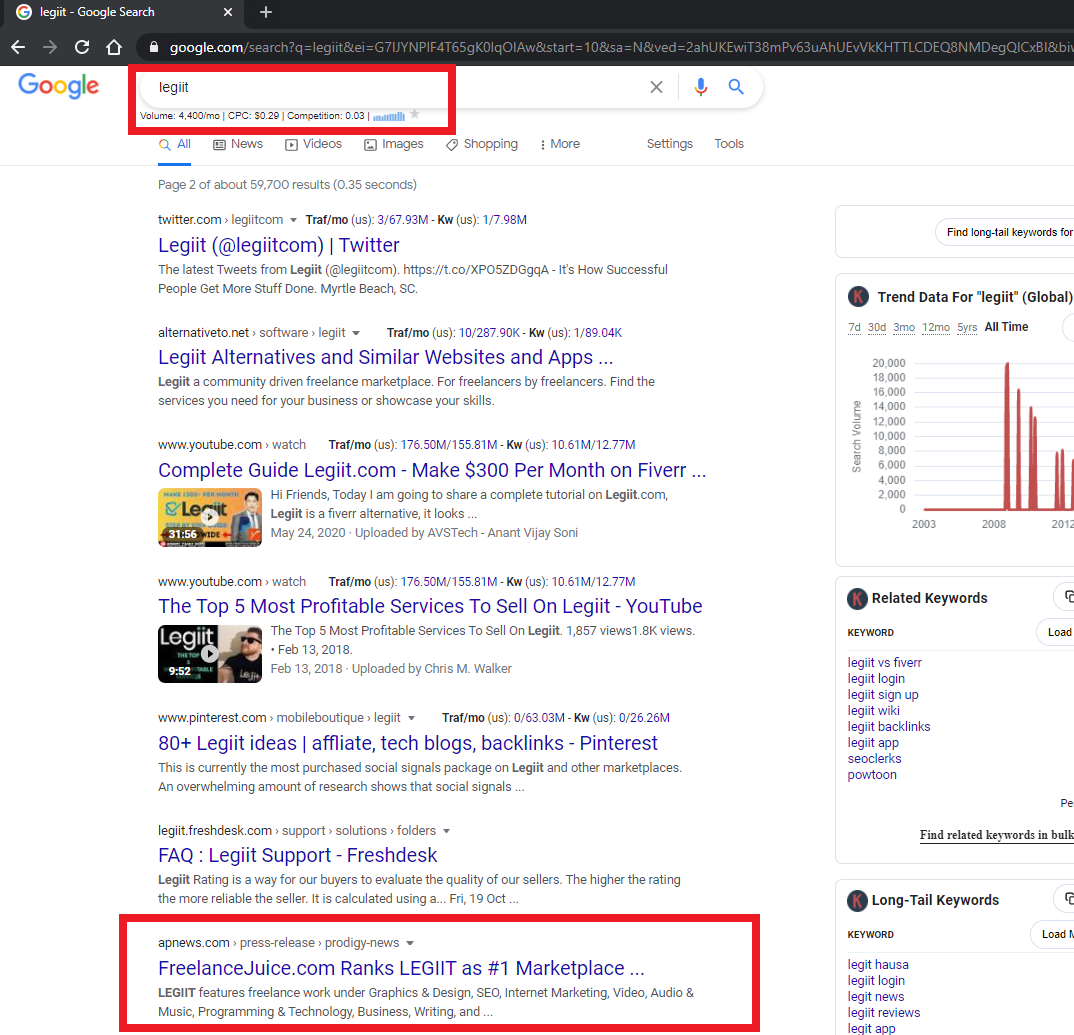Click Find related keywords in bulk
Screen dimensions: 1074x1035
tap(996, 834)
